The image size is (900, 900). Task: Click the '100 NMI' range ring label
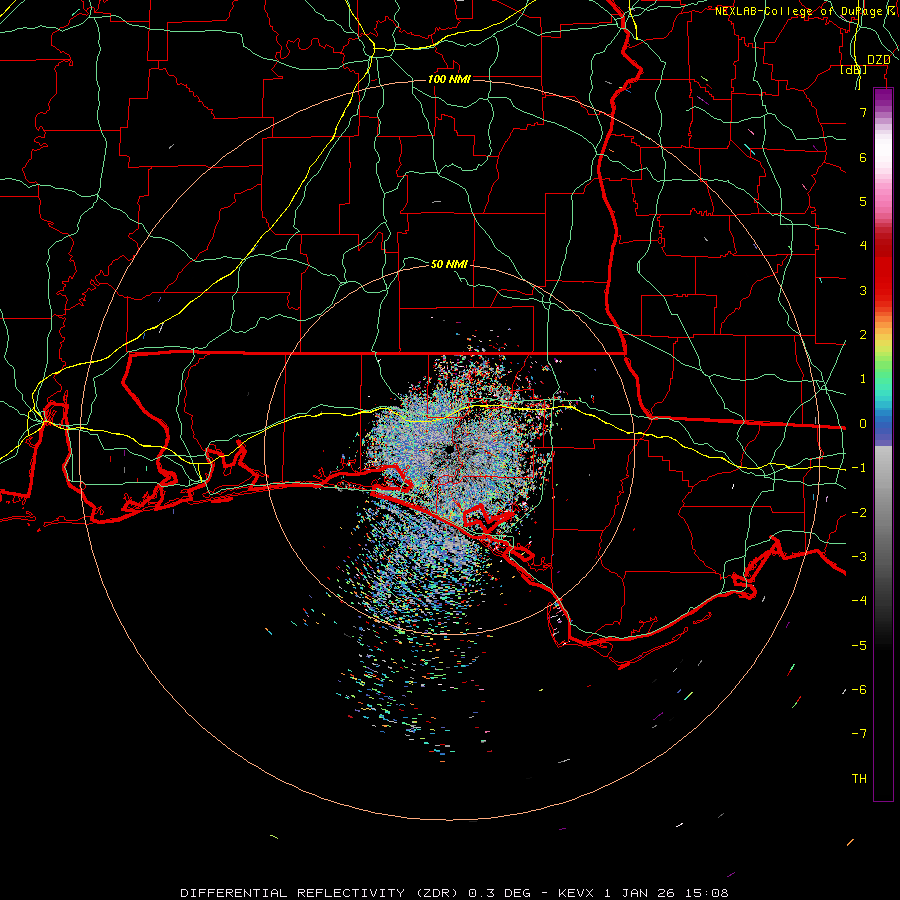point(449,79)
